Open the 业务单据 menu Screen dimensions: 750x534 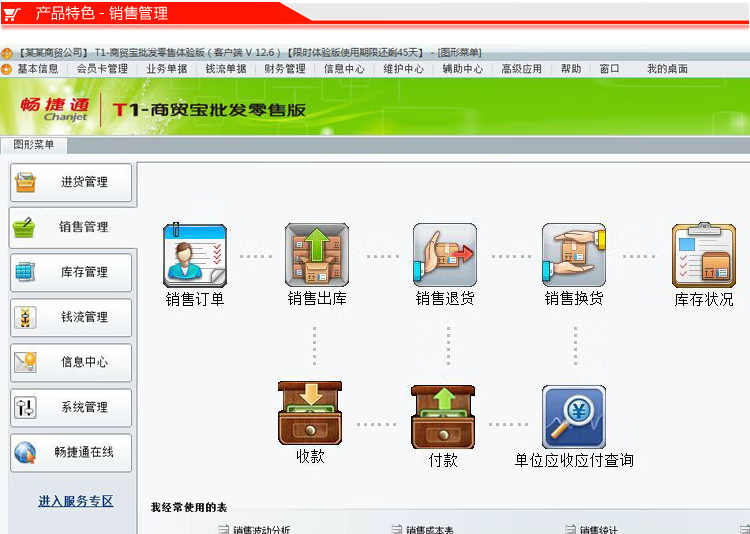pyautogui.click(x=167, y=69)
